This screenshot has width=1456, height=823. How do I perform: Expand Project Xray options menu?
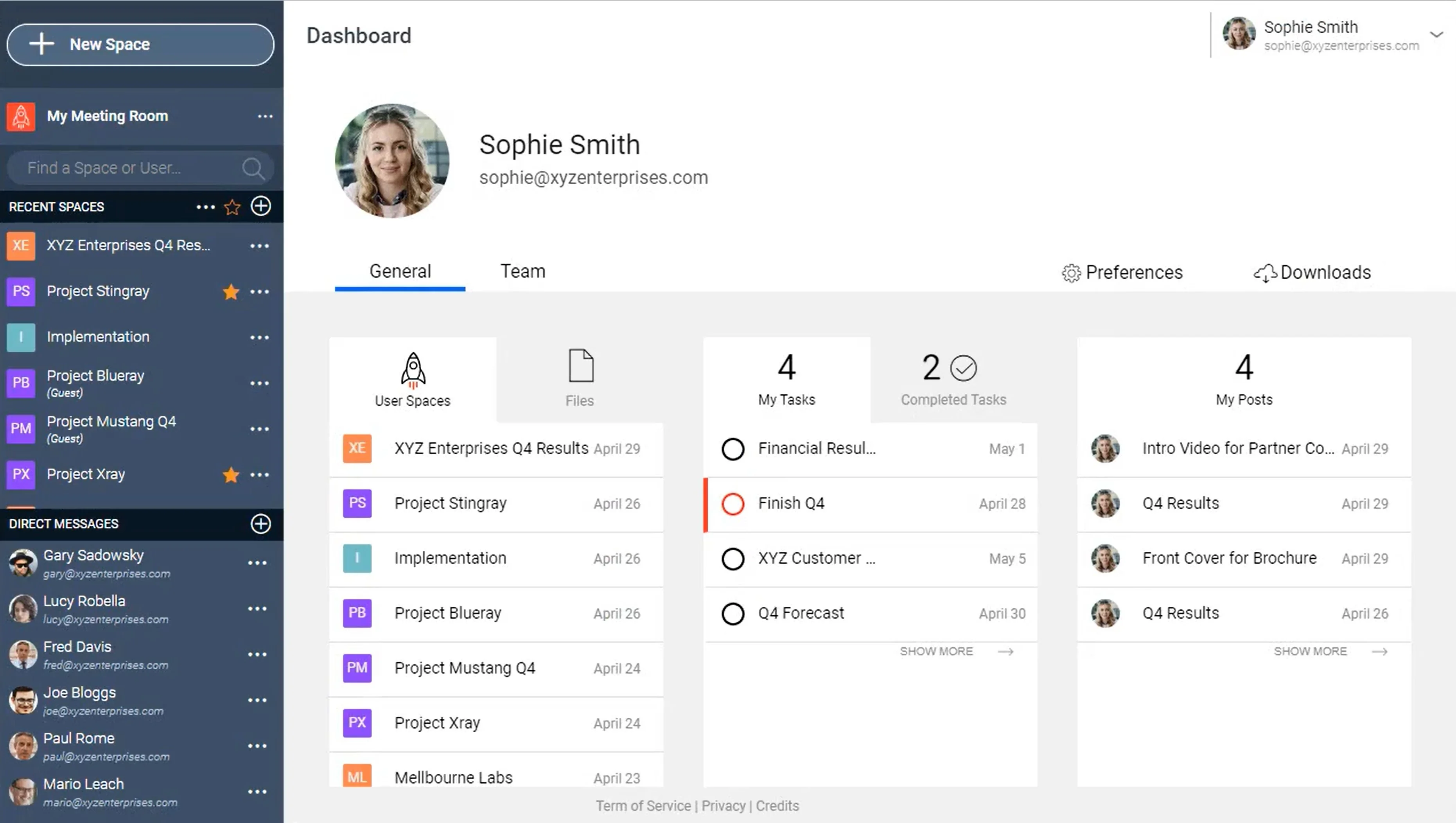pos(260,474)
